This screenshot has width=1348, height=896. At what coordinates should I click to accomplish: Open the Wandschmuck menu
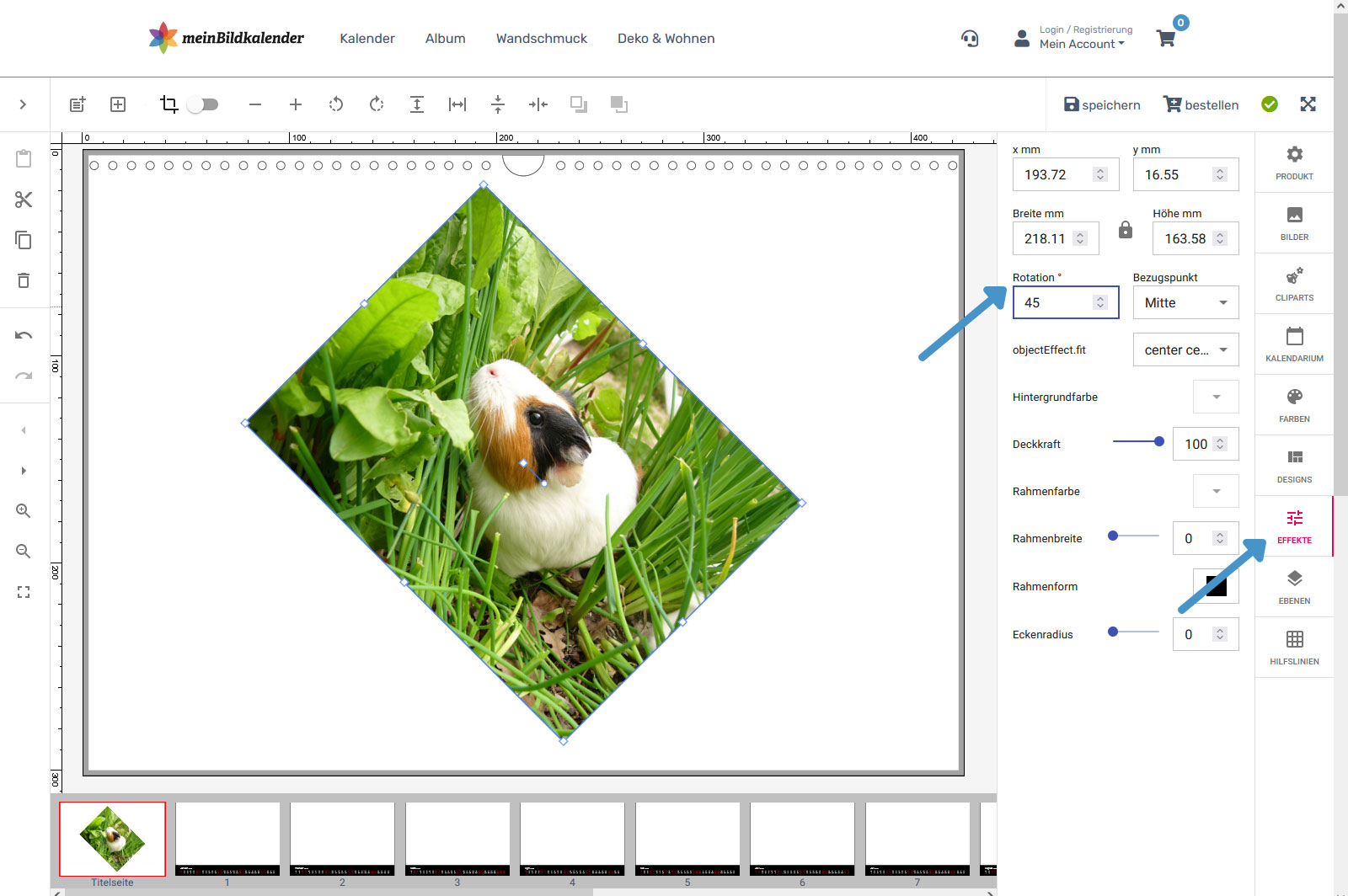click(541, 39)
